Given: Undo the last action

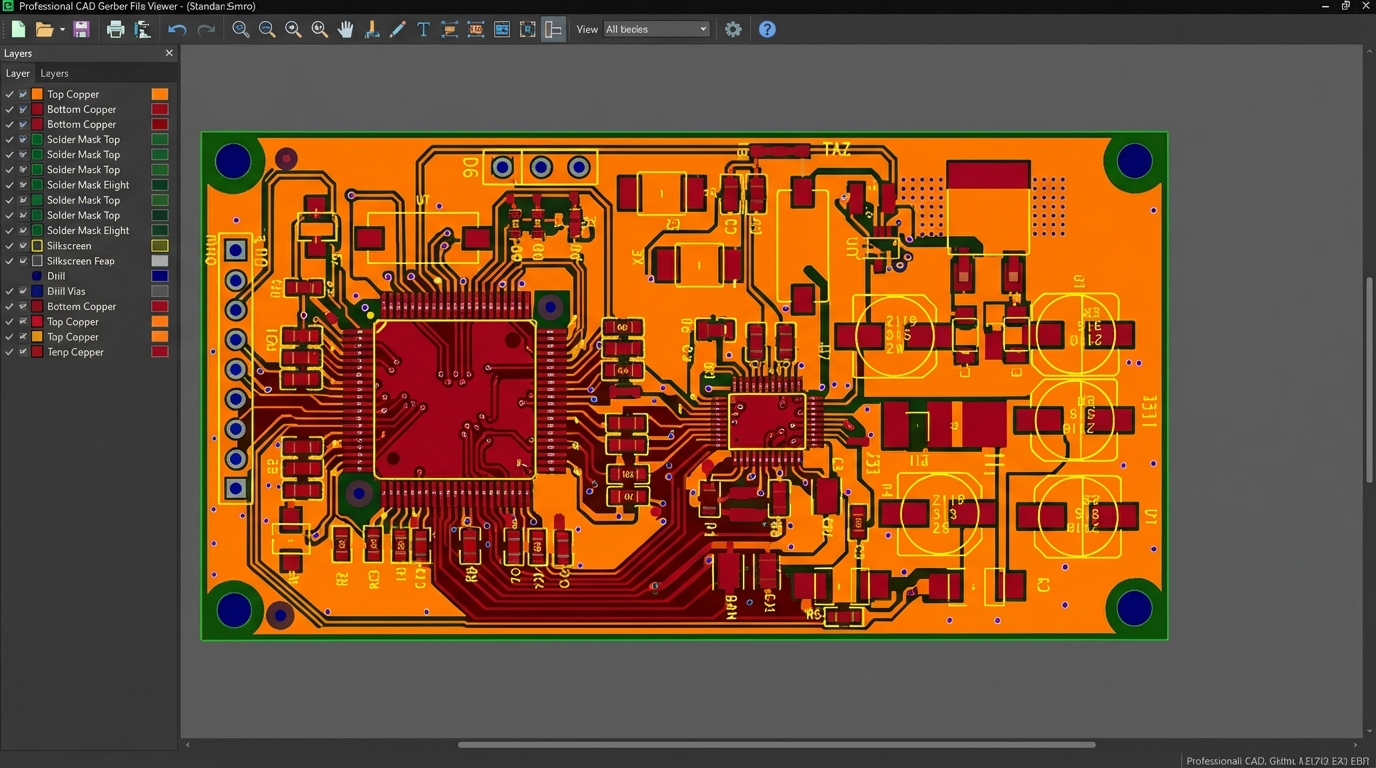Looking at the screenshot, I should click(177, 30).
